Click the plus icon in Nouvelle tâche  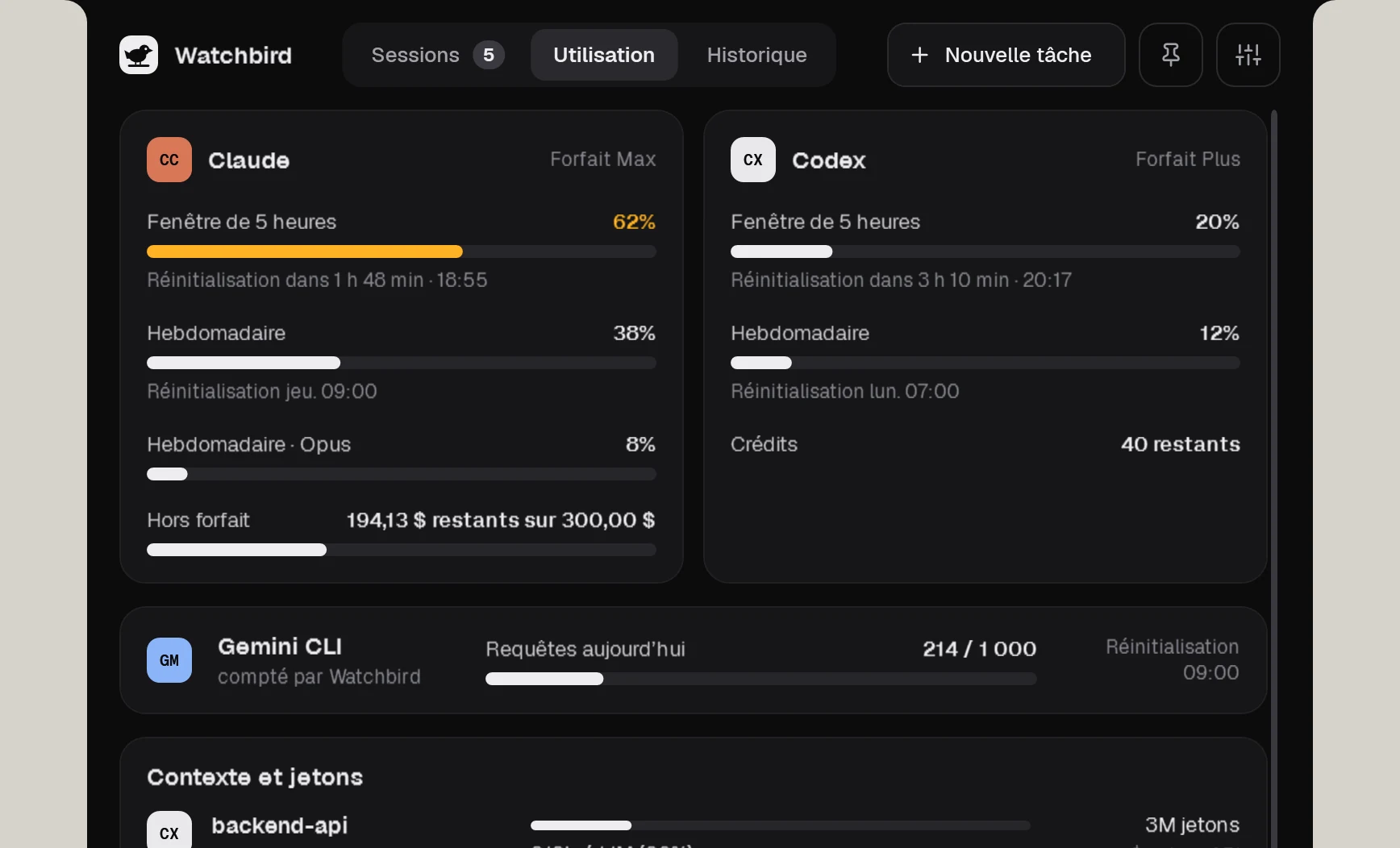pyautogui.click(x=919, y=55)
